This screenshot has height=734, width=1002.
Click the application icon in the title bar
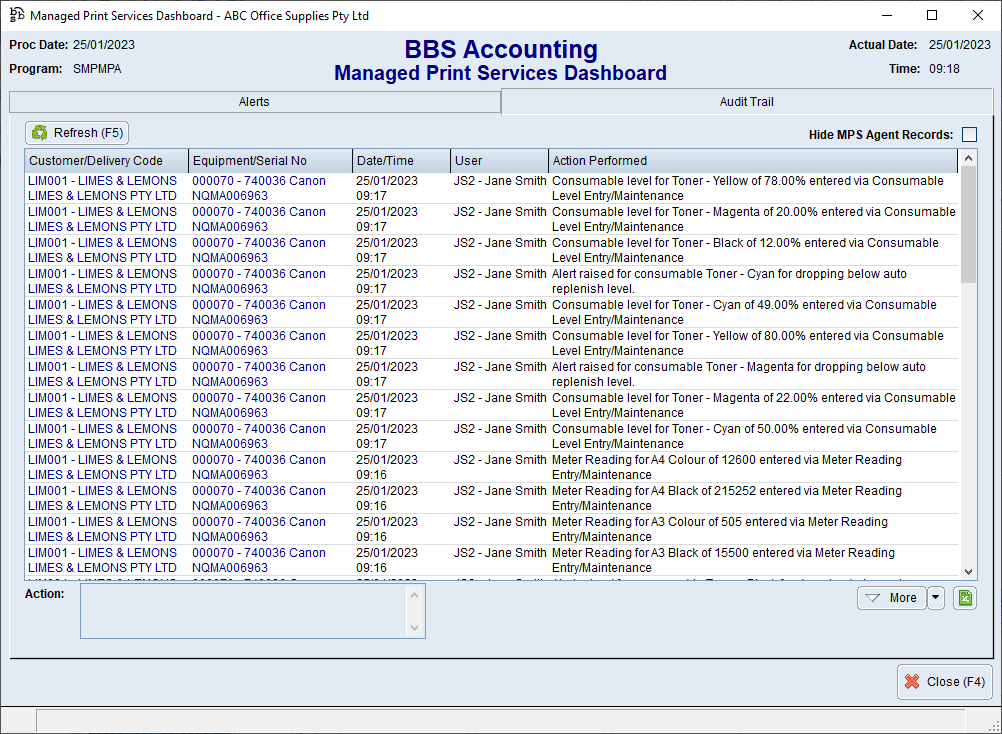(x=16, y=15)
